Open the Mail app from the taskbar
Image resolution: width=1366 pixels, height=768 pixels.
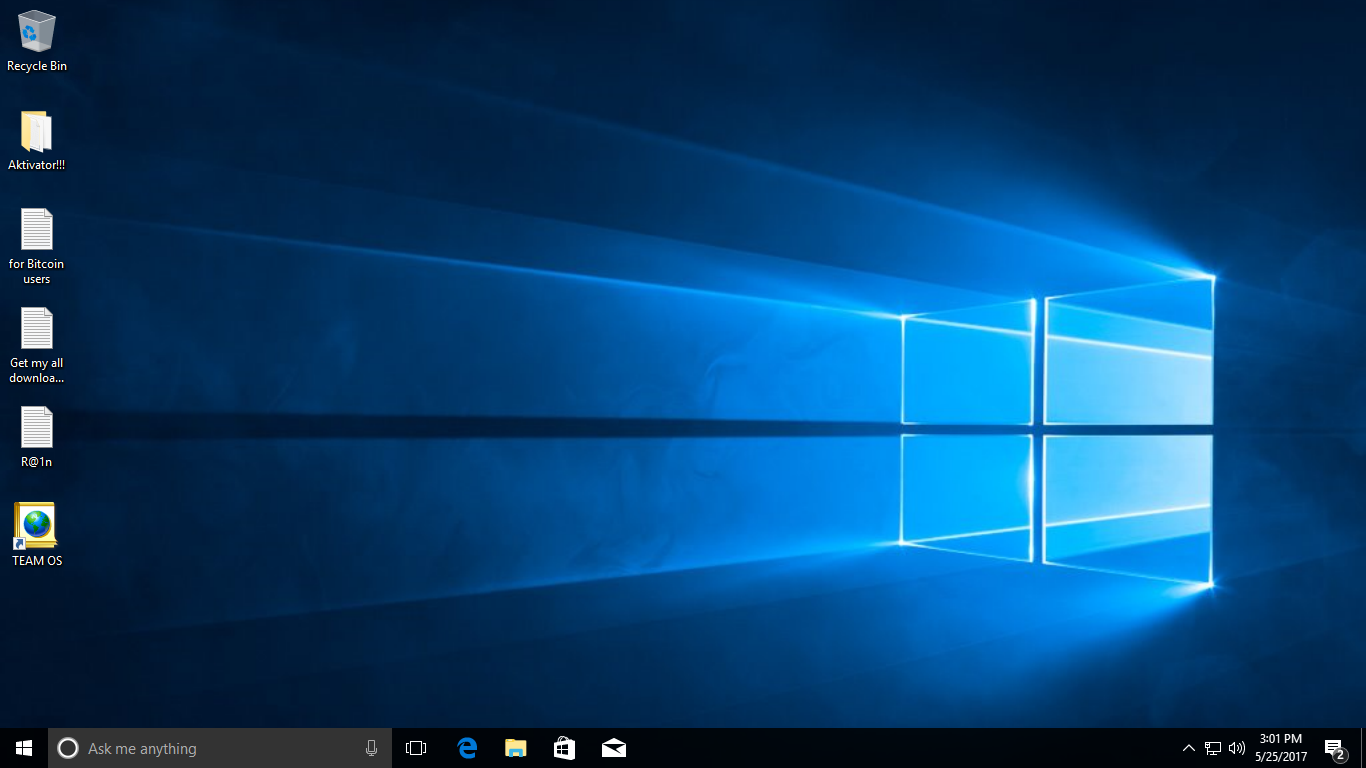point(614,748)
